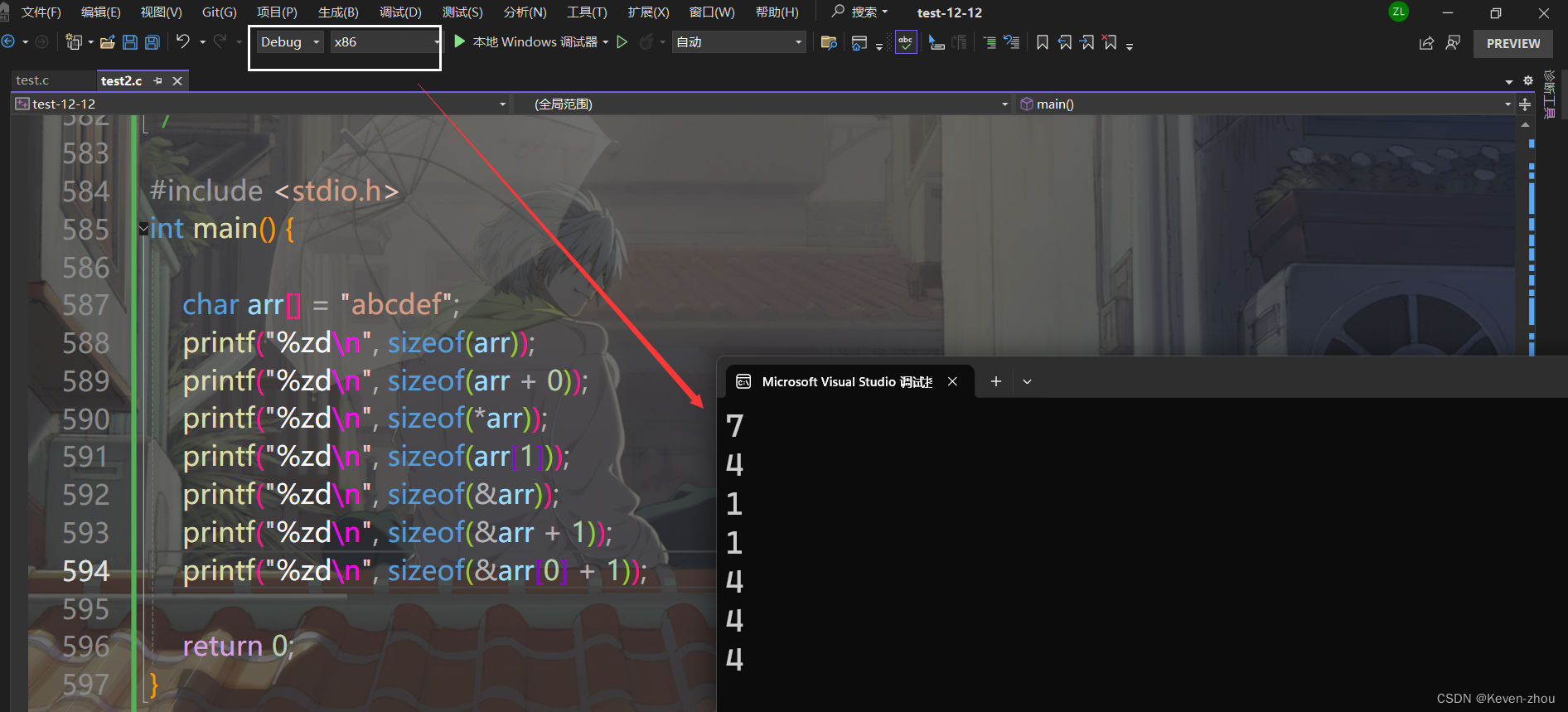The height and width of the screenshot is (712, 1568).
Task: Click line number 594 in the gutter
Action: click(x=85, y=570)
